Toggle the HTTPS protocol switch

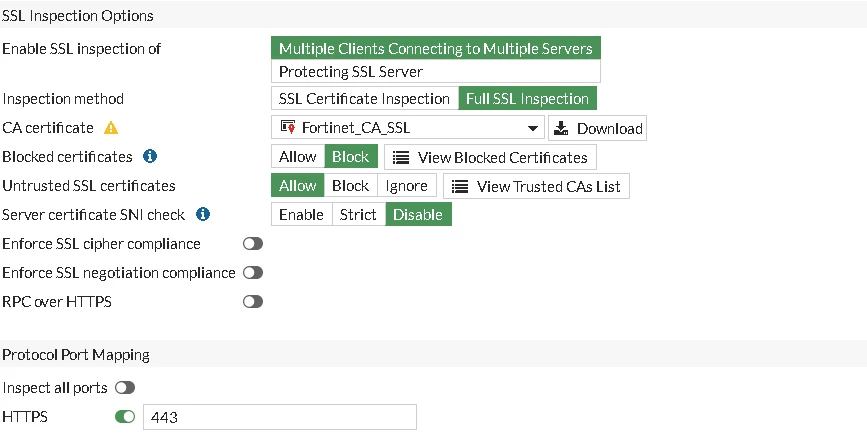pos(125,416)
